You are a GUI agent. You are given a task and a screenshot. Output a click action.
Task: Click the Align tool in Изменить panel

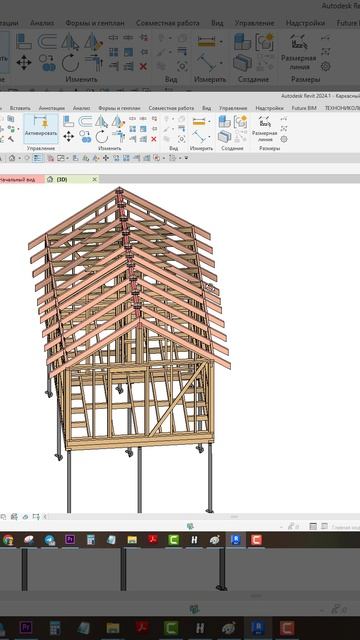[x=68, y=121]
